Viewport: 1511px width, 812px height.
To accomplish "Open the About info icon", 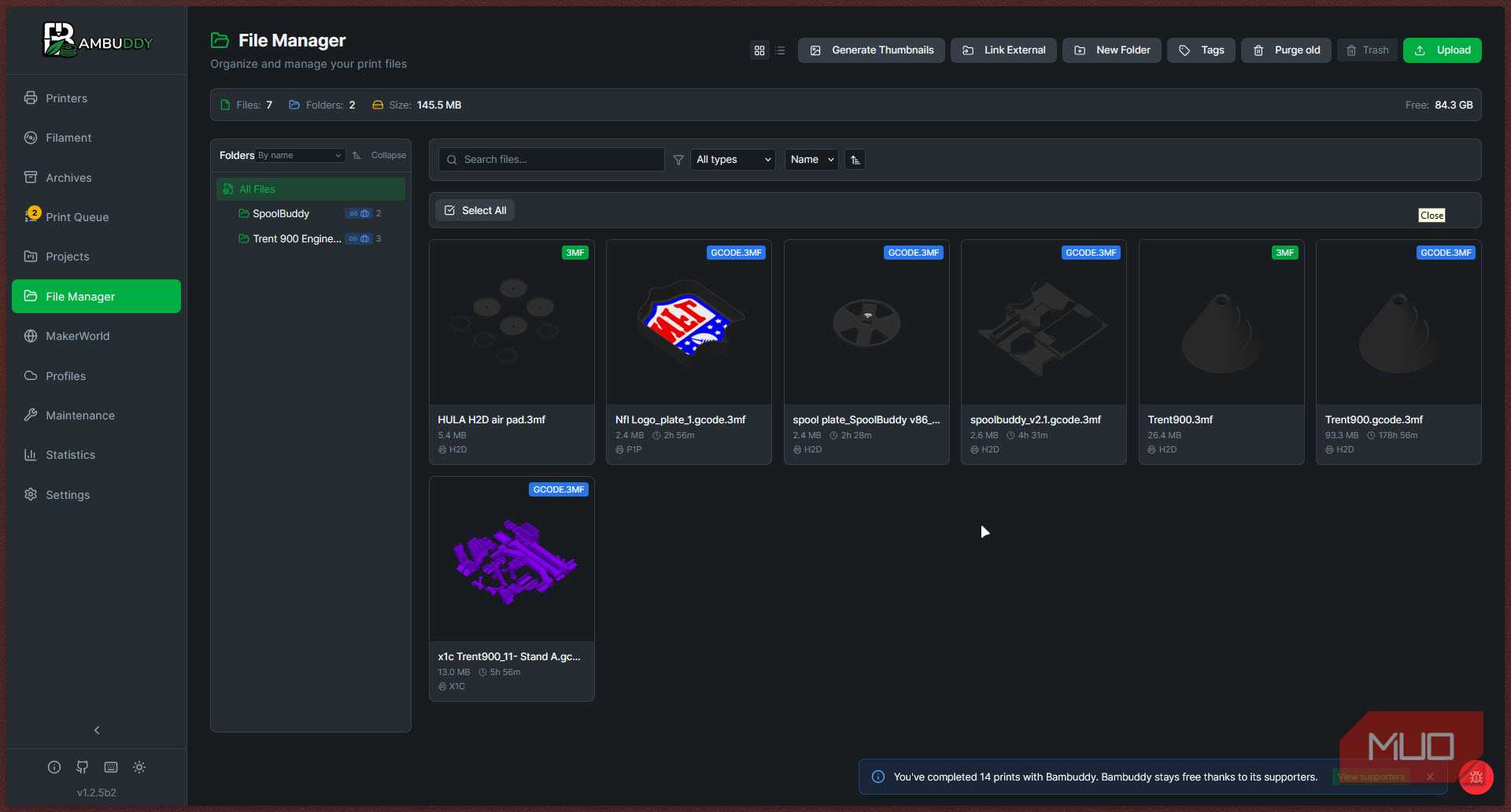I will 54,767.
